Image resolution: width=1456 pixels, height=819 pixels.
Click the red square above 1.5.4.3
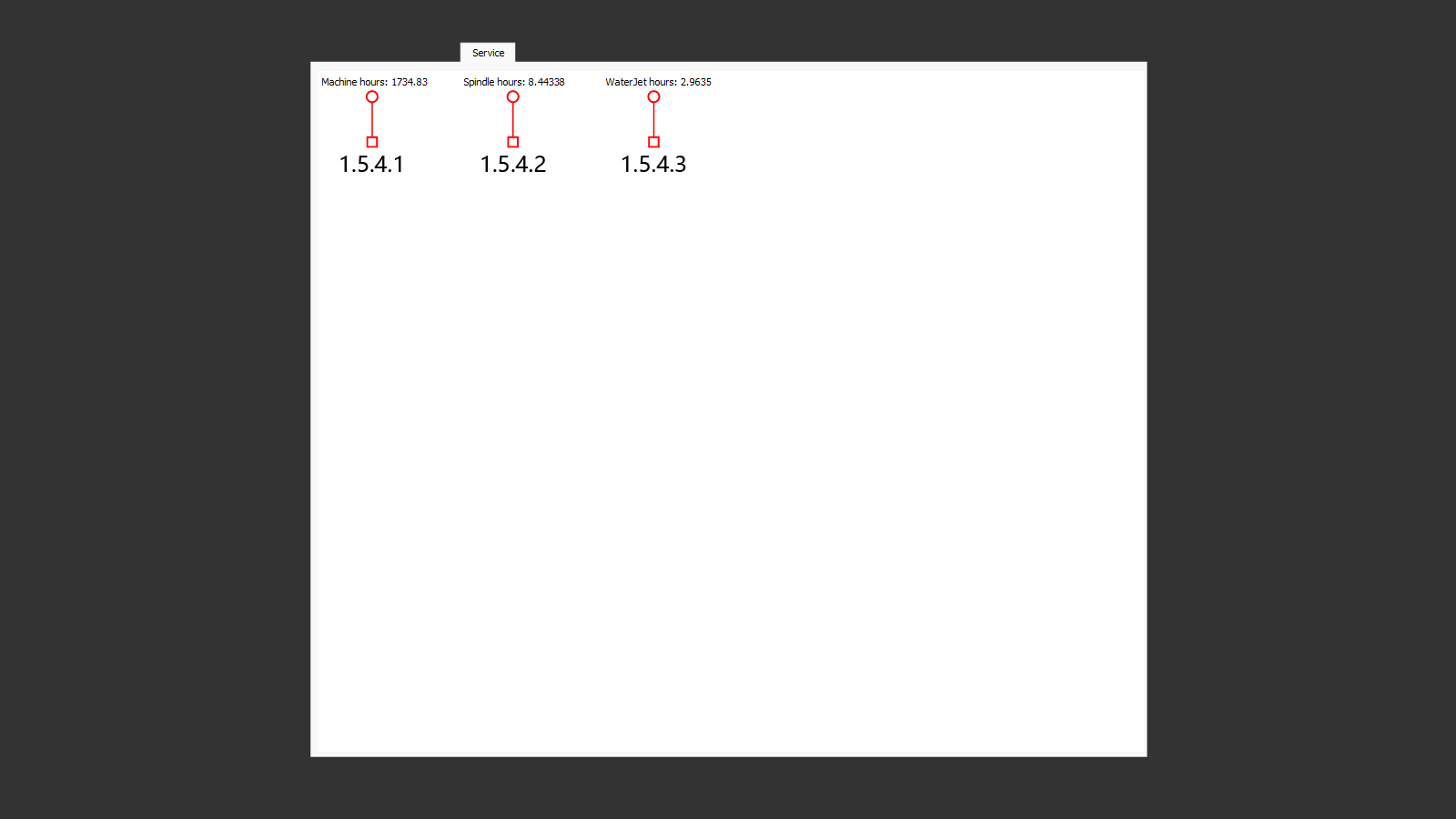(653, 142)
